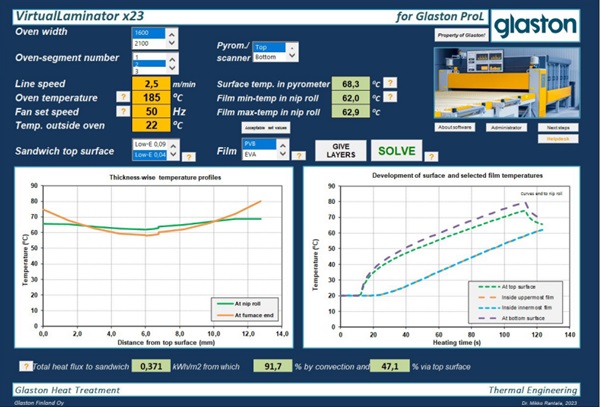Select 2100 in Oven width list
Image resolution: width=600 pixels, height=407 pixels.
tap(149, 43)
